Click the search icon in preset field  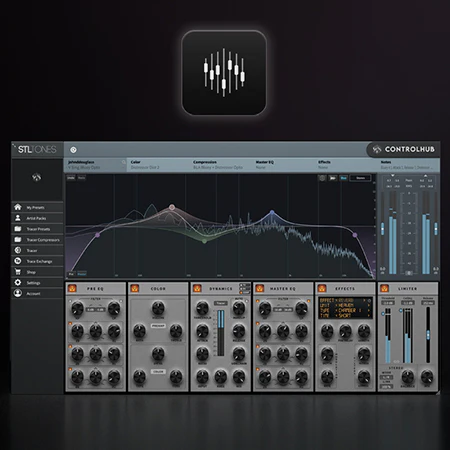(x=123, y=162)
